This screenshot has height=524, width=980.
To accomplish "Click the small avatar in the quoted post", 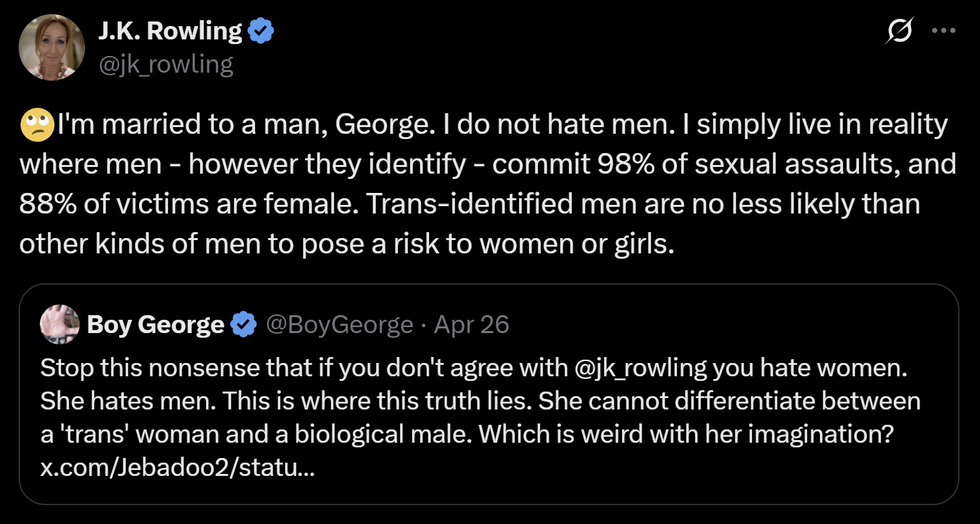I will 59,325.
